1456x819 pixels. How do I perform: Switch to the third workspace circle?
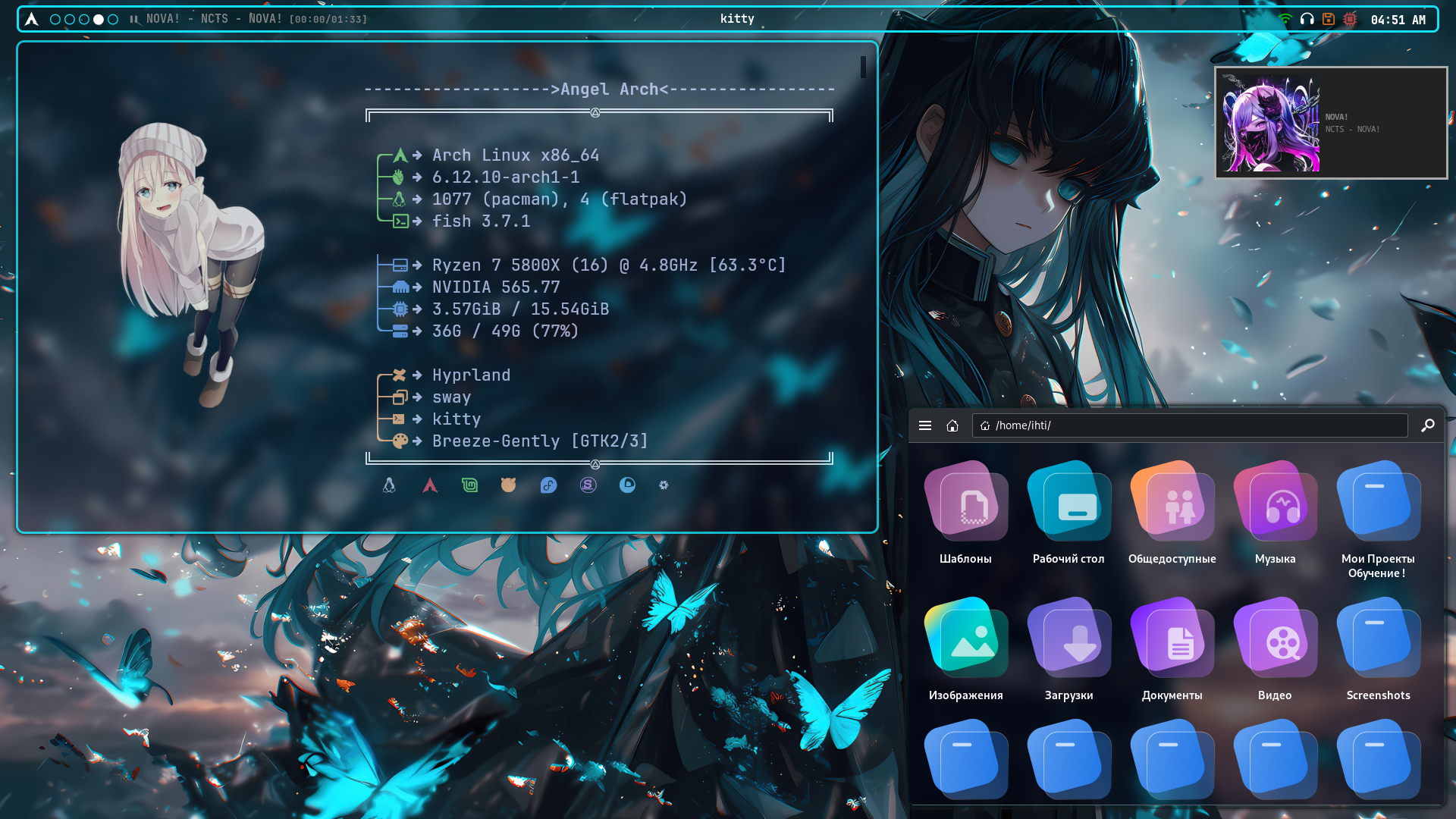(x=84, y=20)
